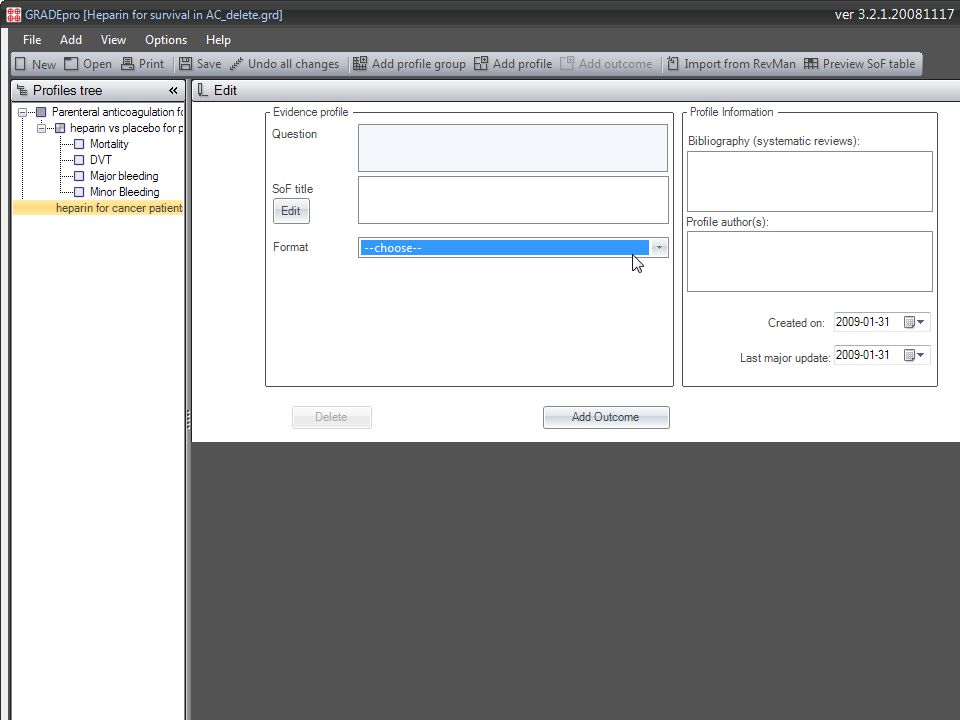Click the Add profile icon
Screen dimensions: 960x720
tap(481, 64)
